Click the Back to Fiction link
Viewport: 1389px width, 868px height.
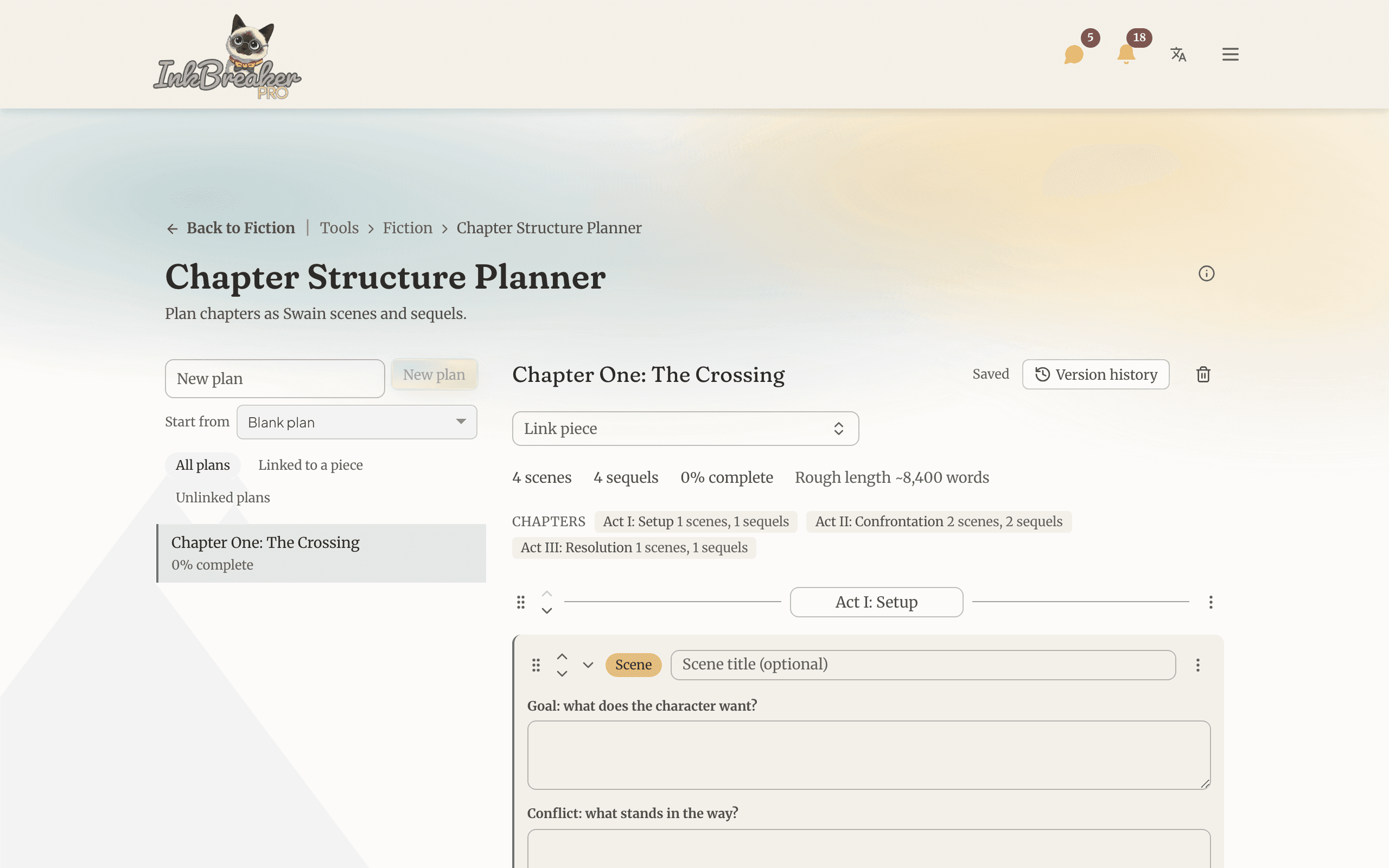coord(240,228)
